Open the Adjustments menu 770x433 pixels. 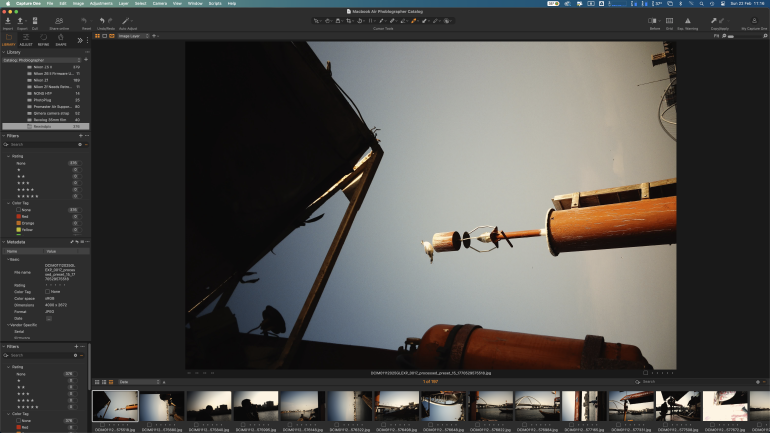(x=100, y=4)
